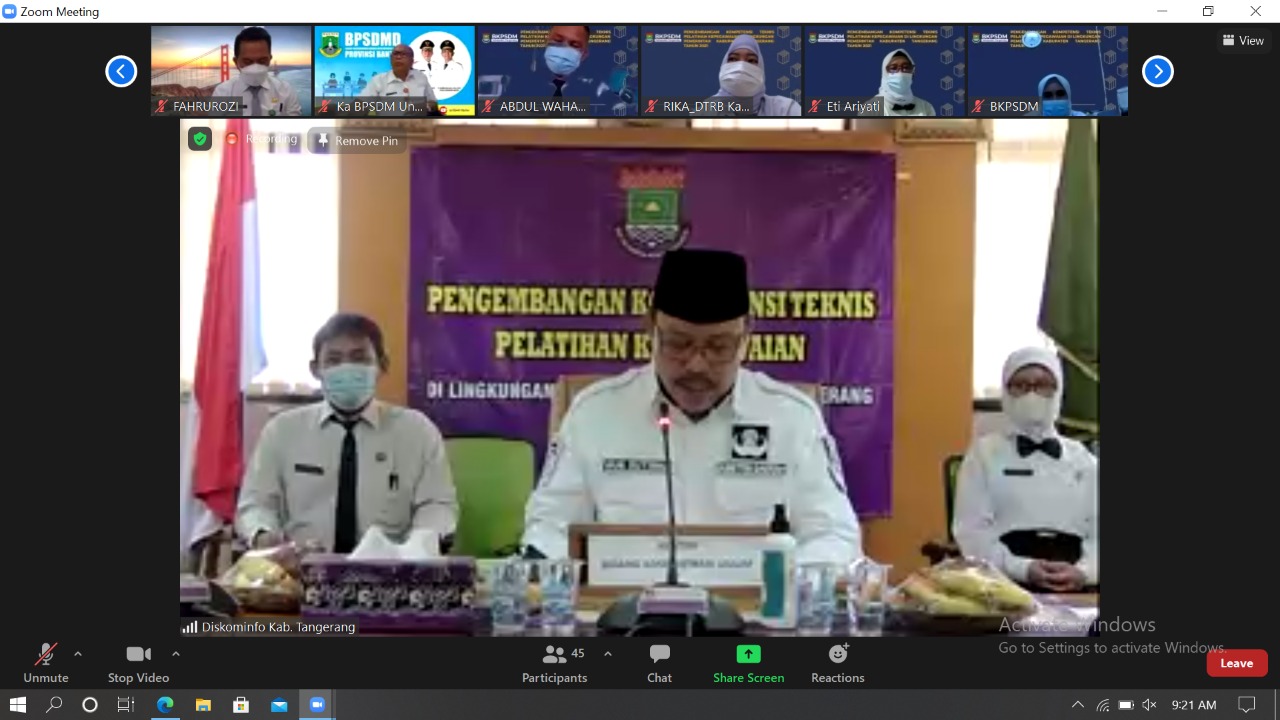This screenshot has height=720, width=1280.
Task: Click the muted volume tray icon
Action: click(1150, 705)
